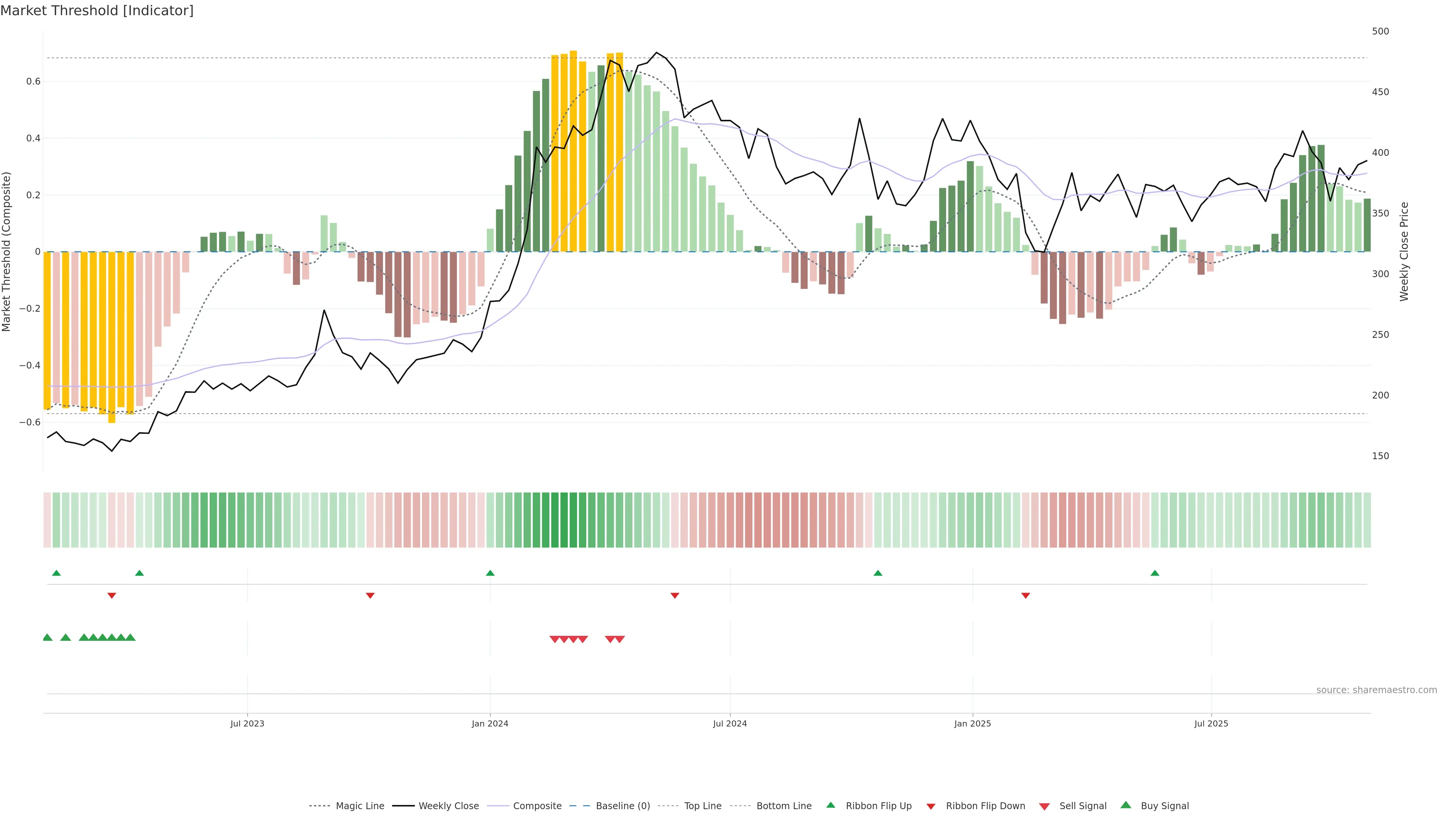Click the Ribbon Flip Down legend triangle icon
Screen dimensions: 1456x819
931,806
